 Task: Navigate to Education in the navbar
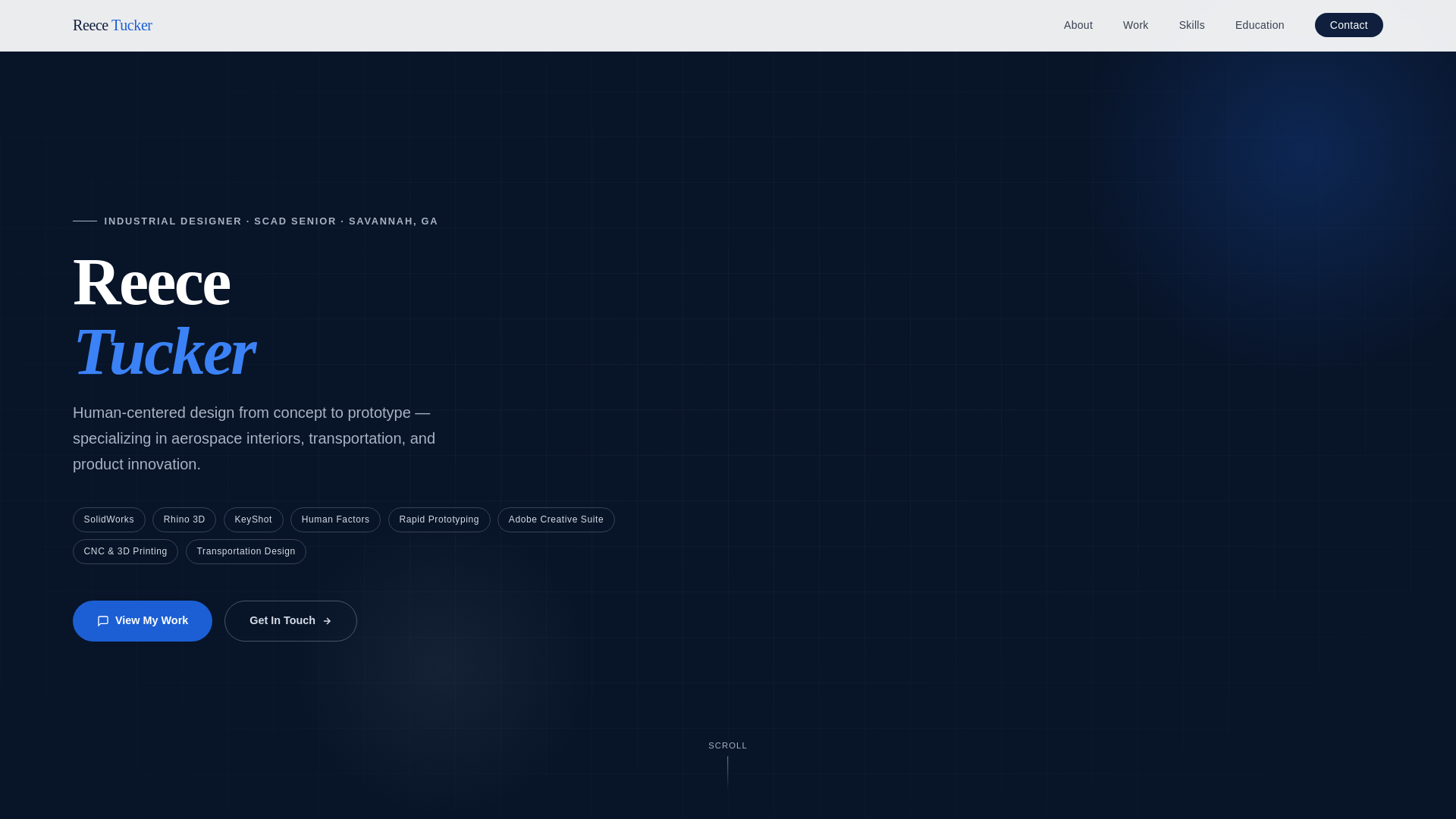tap(1259, 25)
